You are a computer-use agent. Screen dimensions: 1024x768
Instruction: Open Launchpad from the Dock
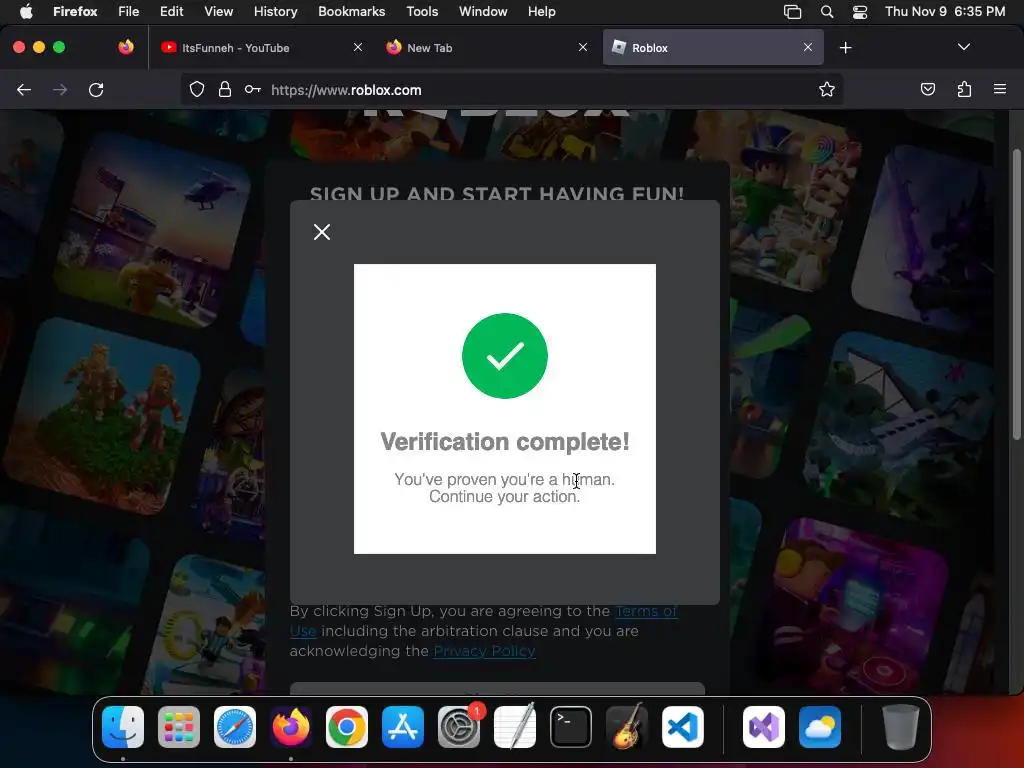[179, 727]
